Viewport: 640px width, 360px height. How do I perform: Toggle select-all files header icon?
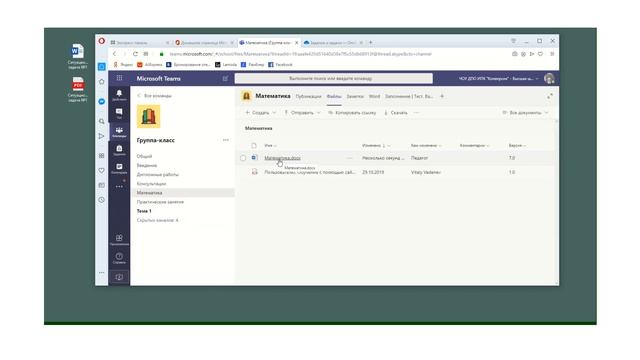point(254,146)
